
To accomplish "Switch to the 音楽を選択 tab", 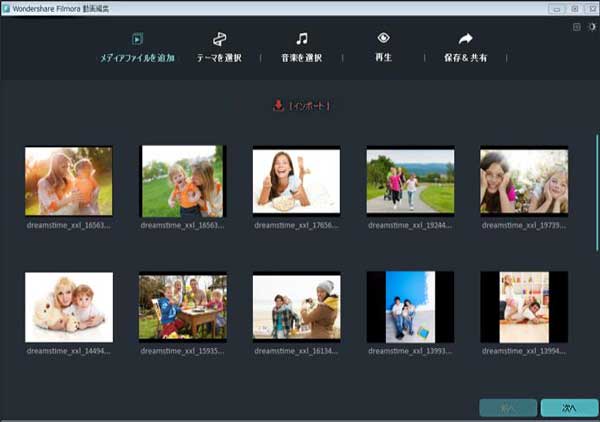I will 301,58.
